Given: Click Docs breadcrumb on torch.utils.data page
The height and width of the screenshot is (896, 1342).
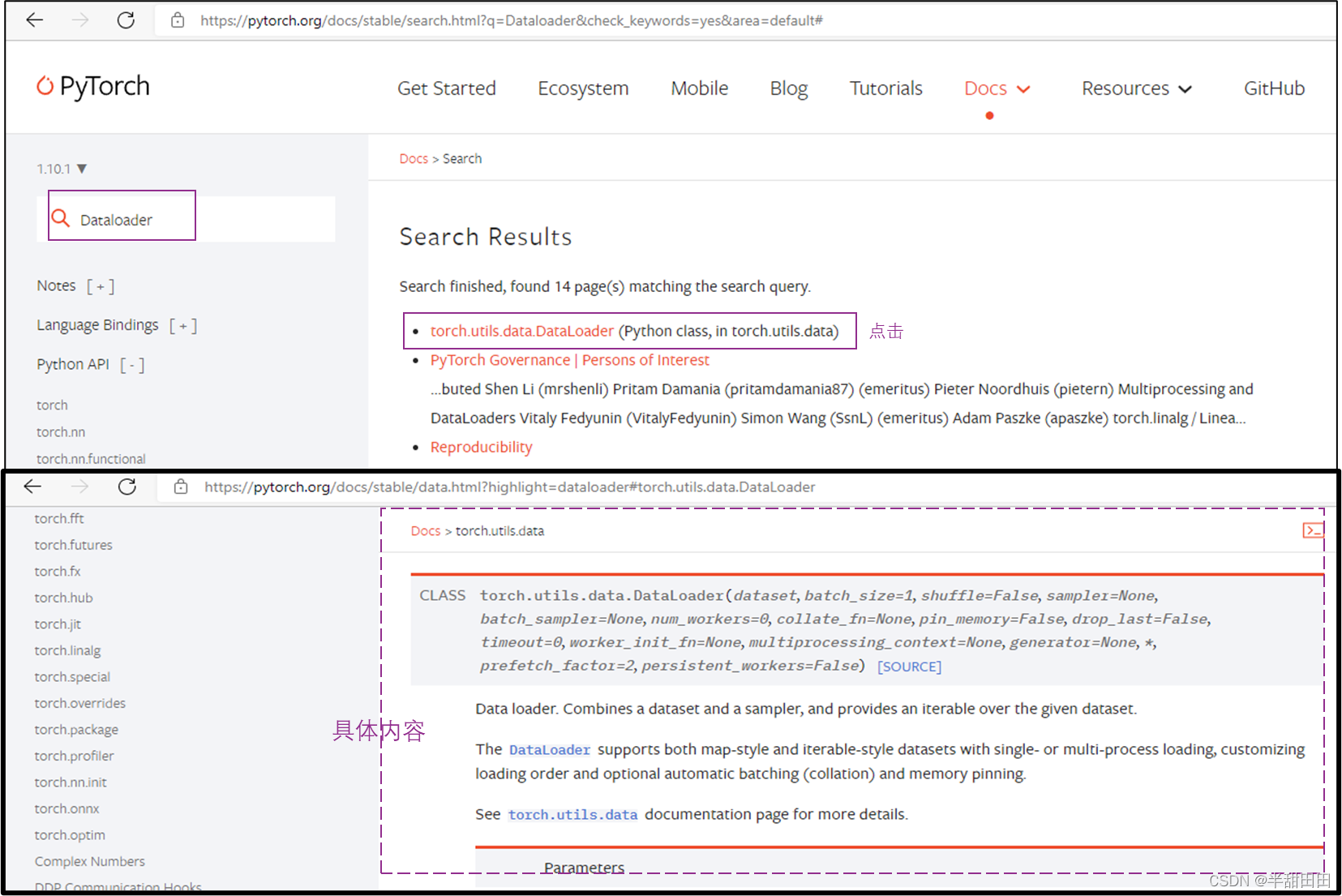Looking at the screenshot, I should [426, 531].
